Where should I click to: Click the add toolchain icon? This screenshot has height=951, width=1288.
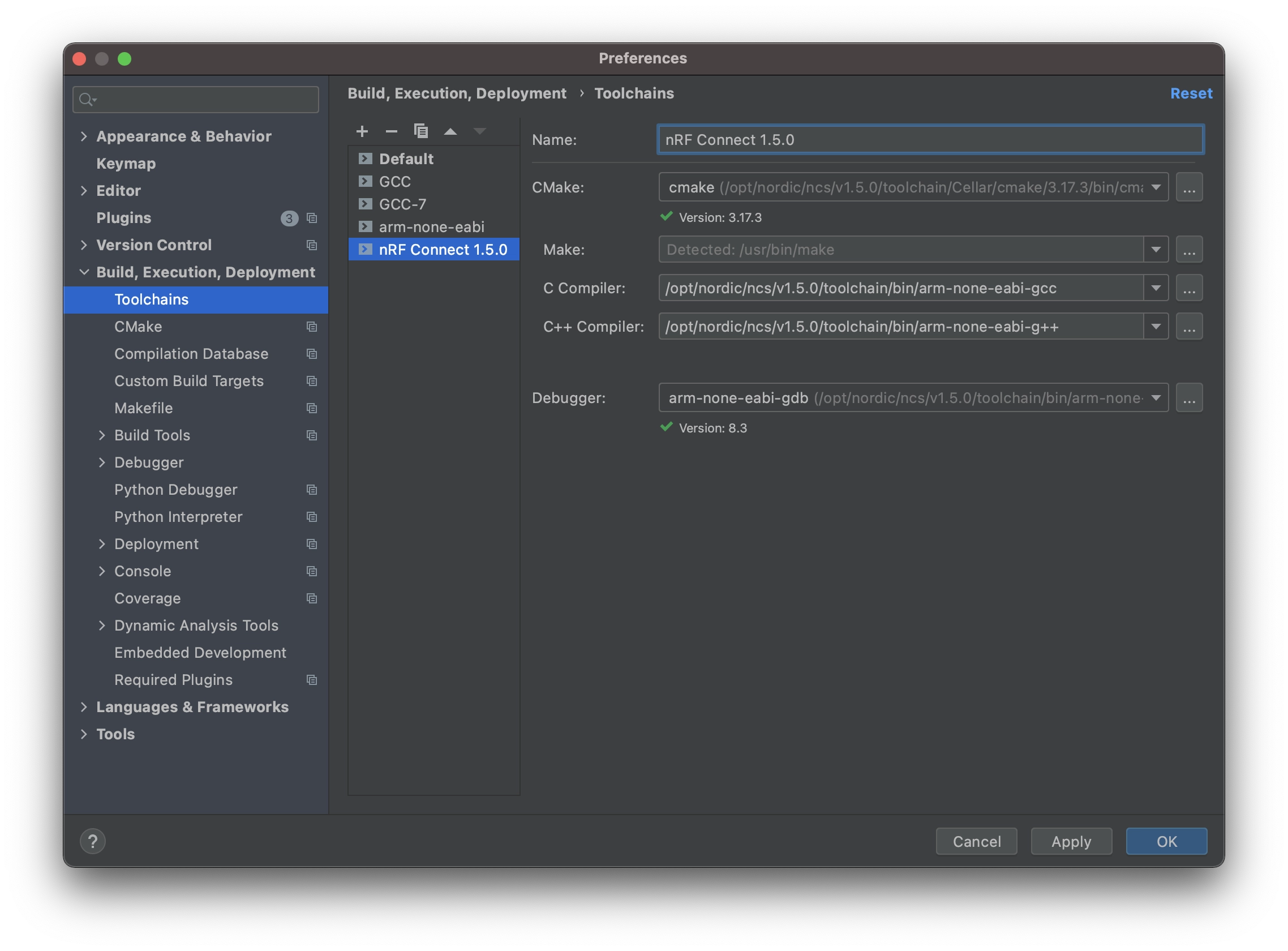pyautogui.click(x=361, y=131)
